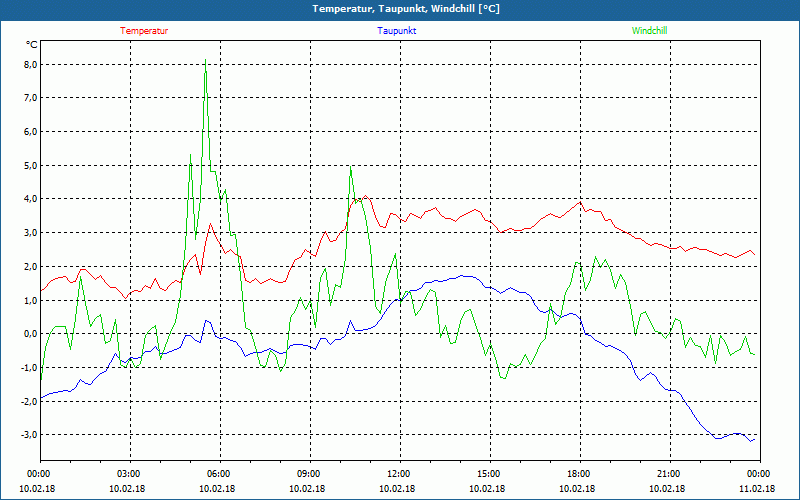Click the "10.02.18" date under 18:00

[577, 489]
